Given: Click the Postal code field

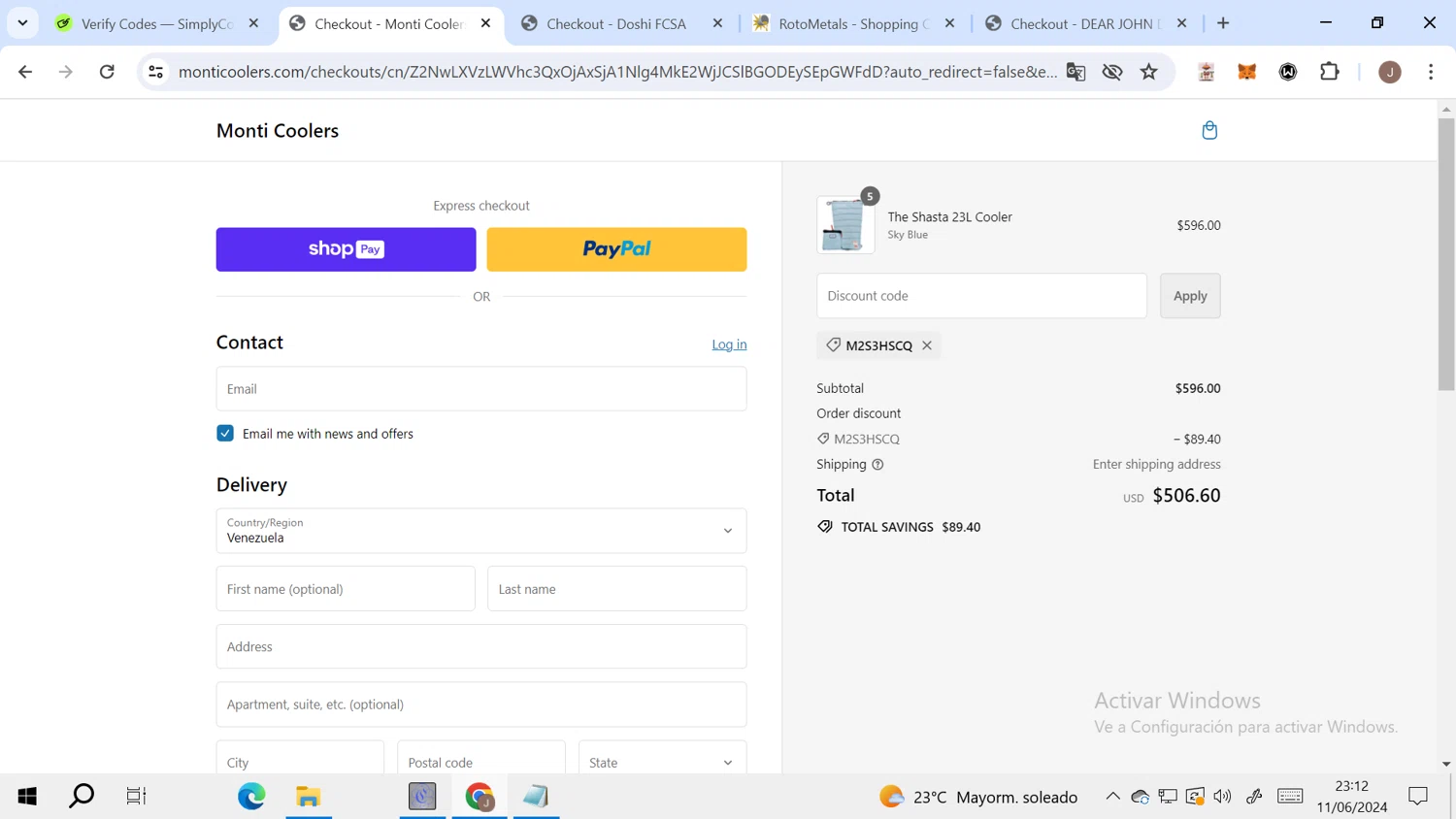Looking at the screenshot, I should (481, 762).
